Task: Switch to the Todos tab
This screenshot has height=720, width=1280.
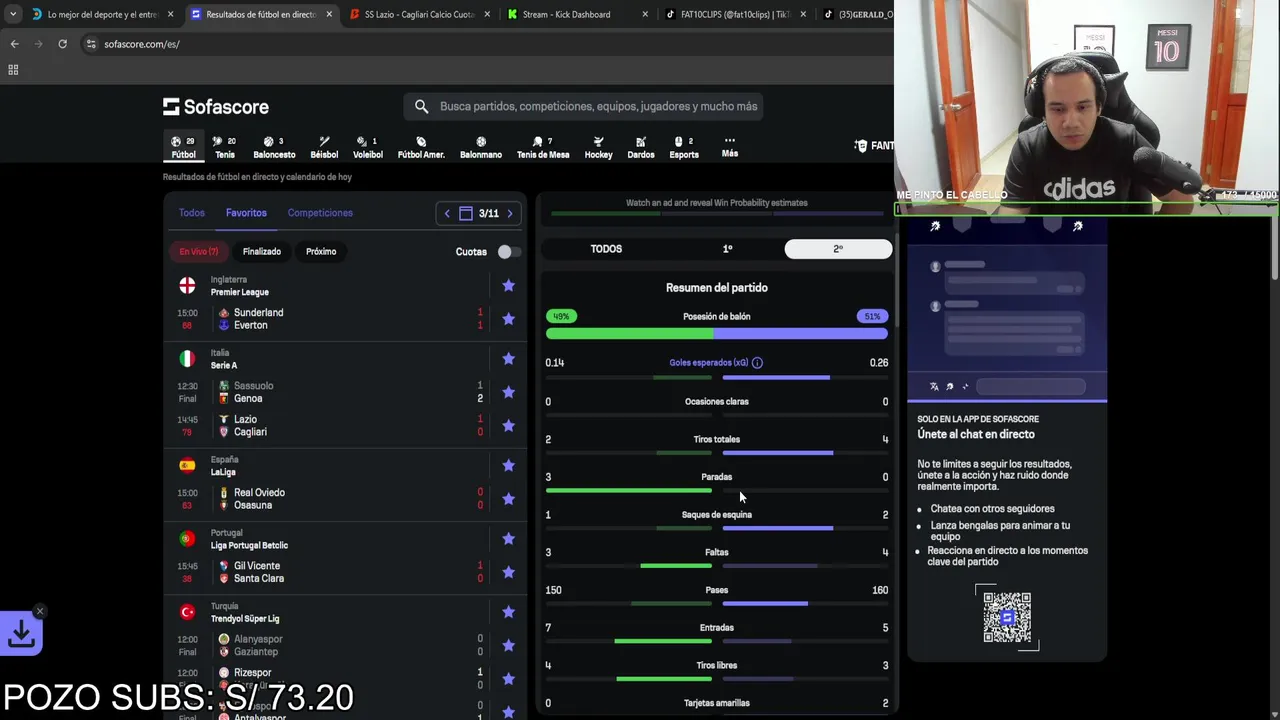Action: 191,213
